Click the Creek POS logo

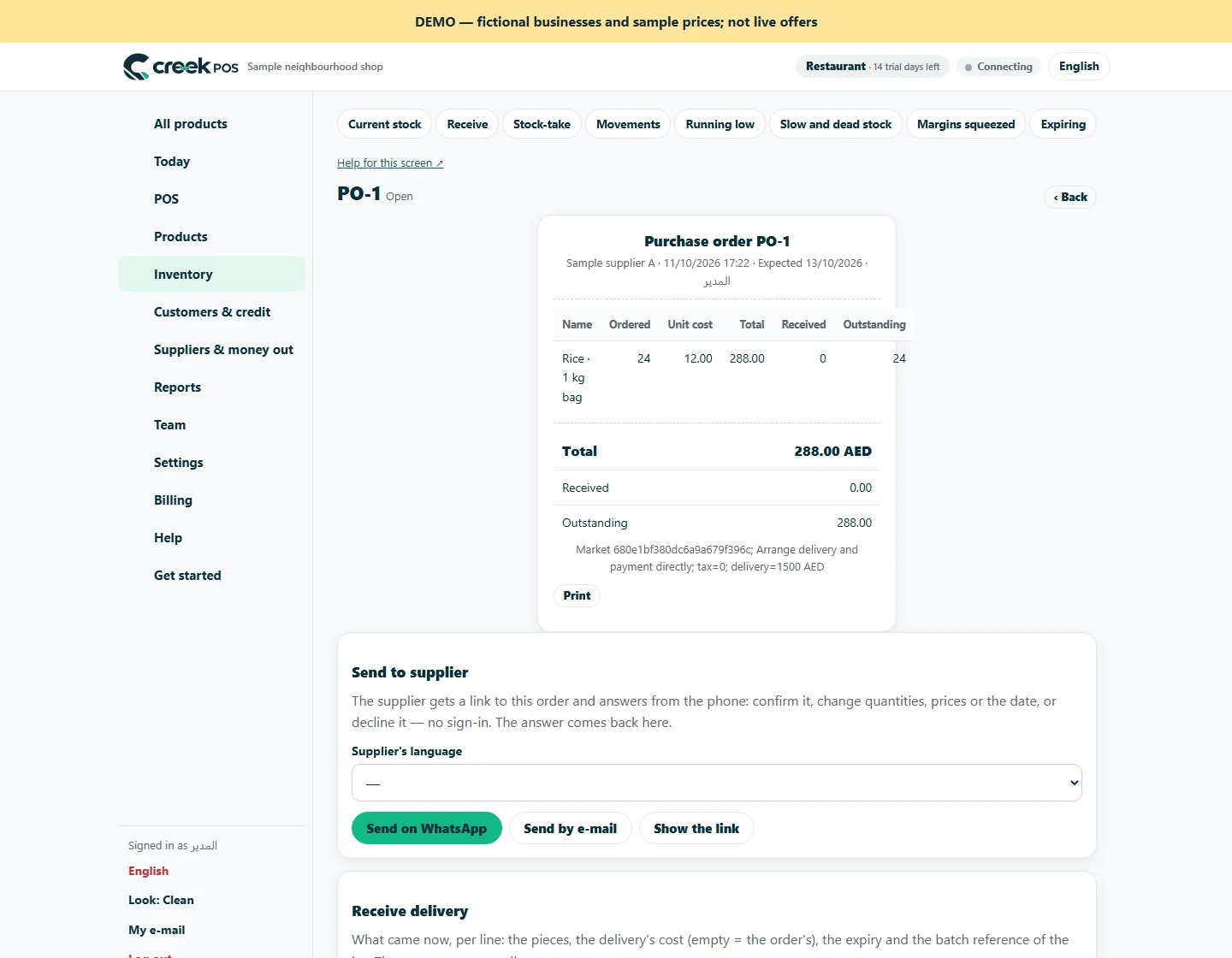click(x=181, y=67)
